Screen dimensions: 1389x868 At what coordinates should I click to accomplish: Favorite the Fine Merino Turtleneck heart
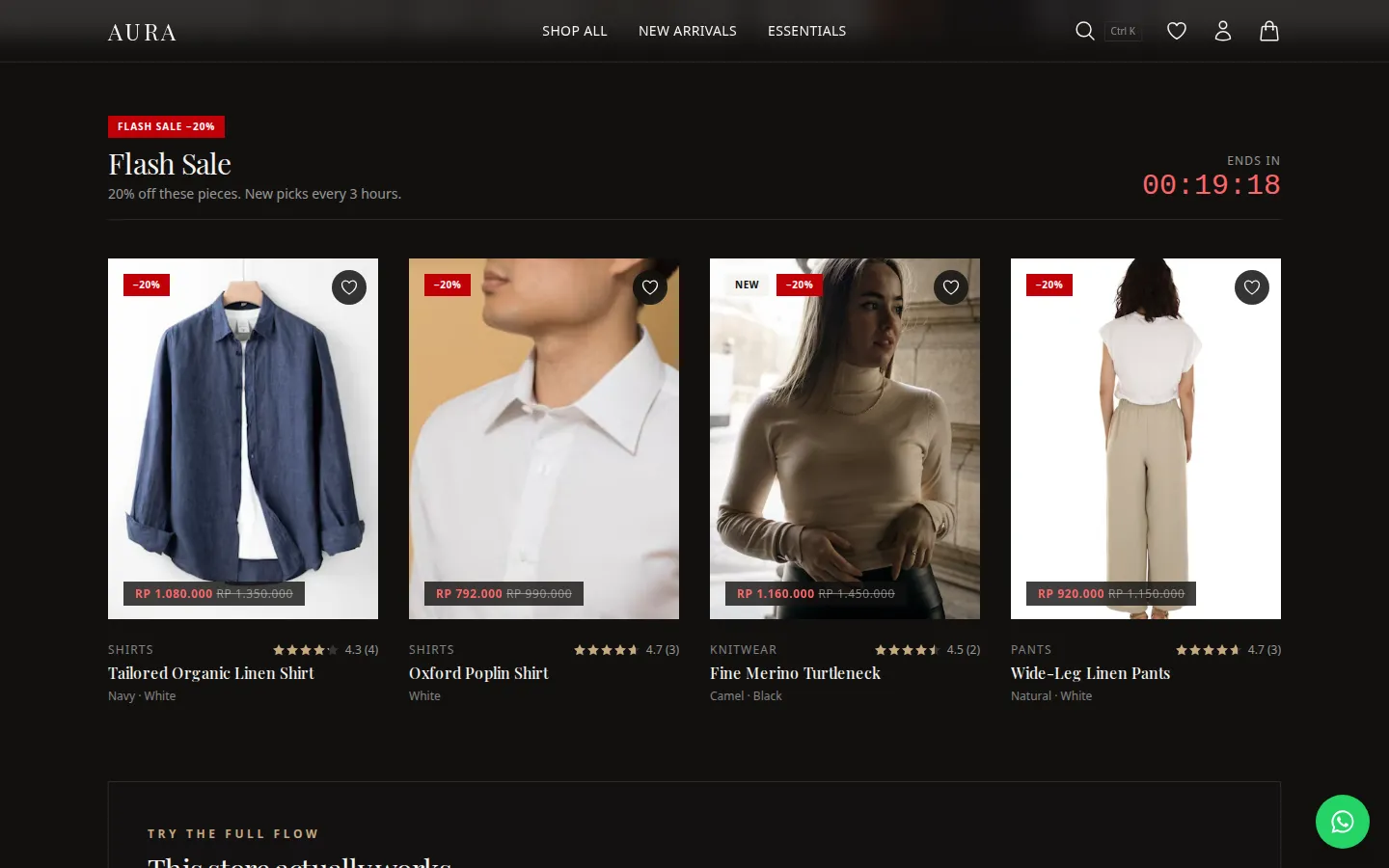[951, 287]
